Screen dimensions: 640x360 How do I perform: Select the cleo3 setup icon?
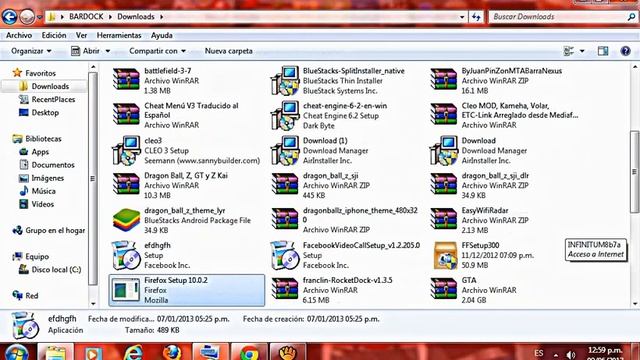point(126,150)
